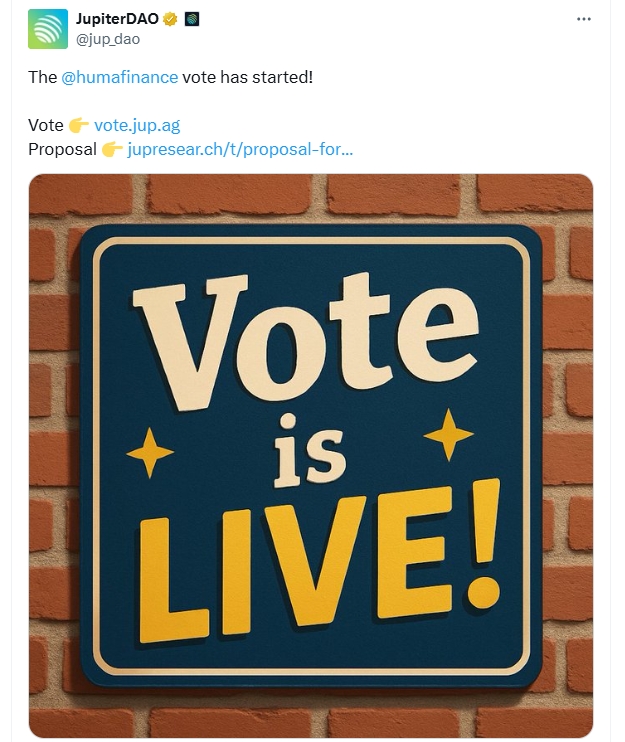Click the word 'is' on the sign
The height and width of the screenshot is (742, 625).
click(x=310, y=452)
